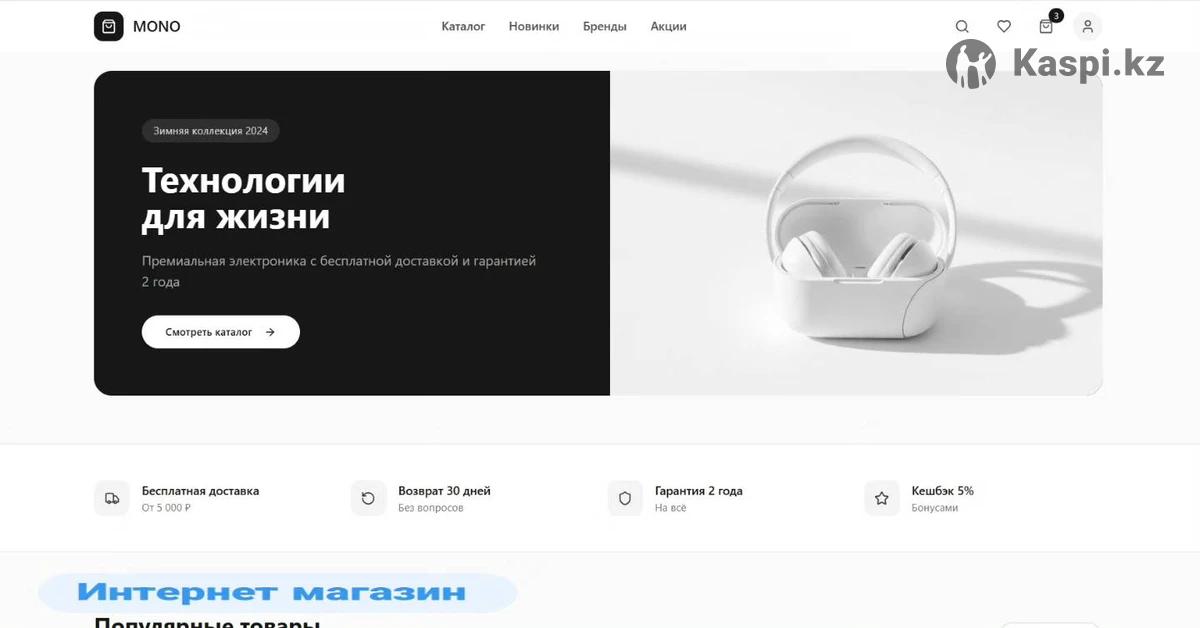Click the Зимняя коллекция 2024 badge

210,131
